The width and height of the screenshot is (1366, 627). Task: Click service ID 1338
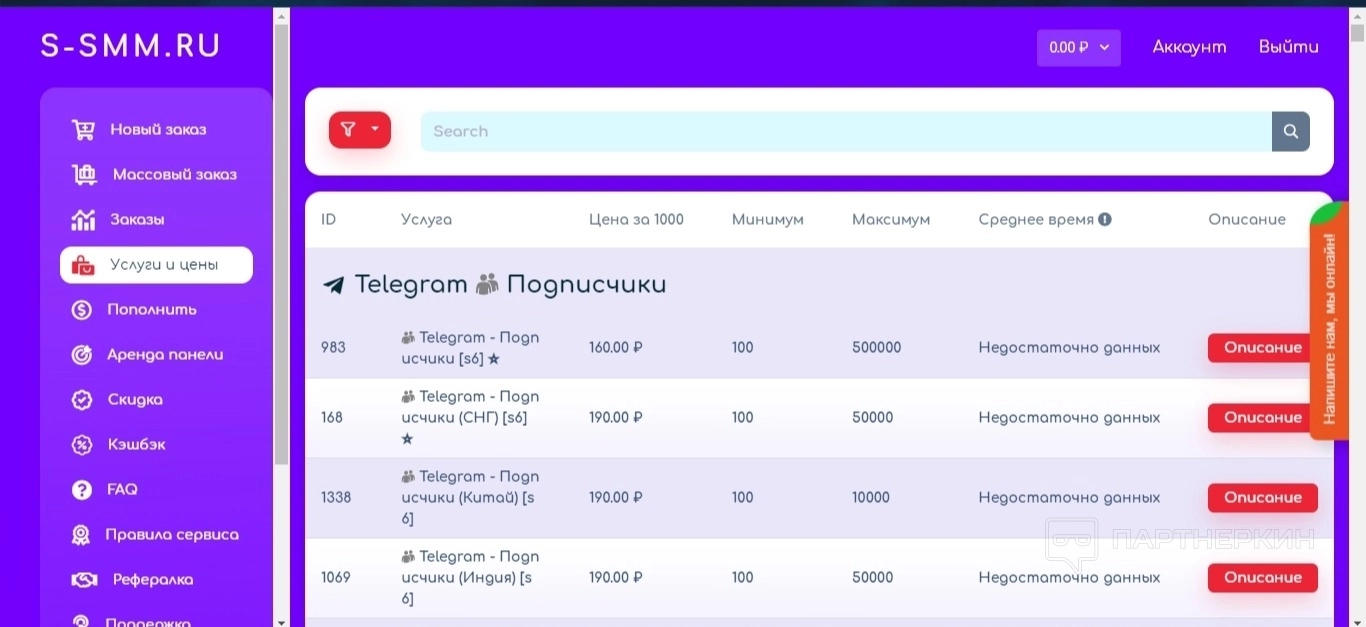[x=336, y=498]
